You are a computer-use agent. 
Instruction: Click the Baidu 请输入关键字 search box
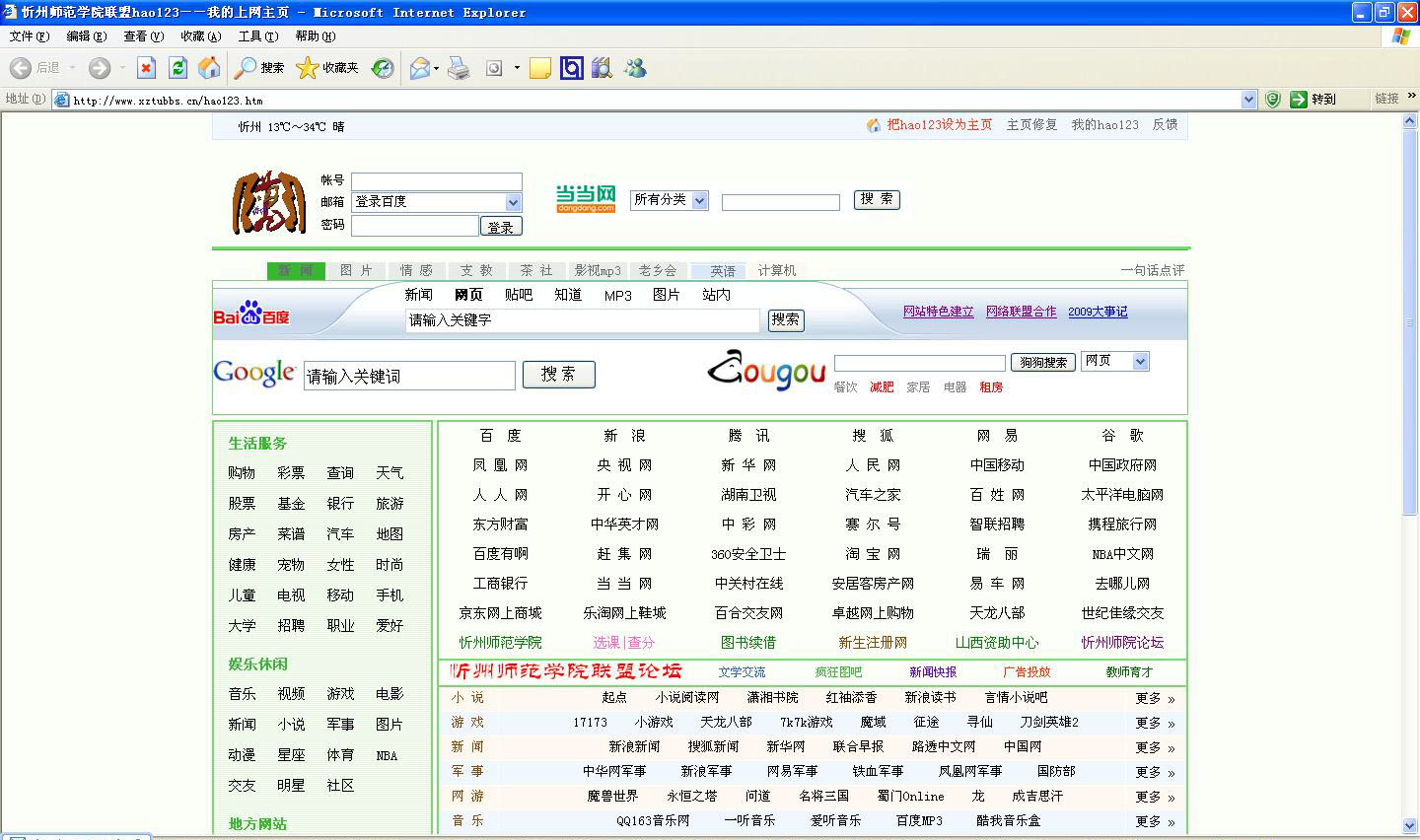[x=583, y=320]
